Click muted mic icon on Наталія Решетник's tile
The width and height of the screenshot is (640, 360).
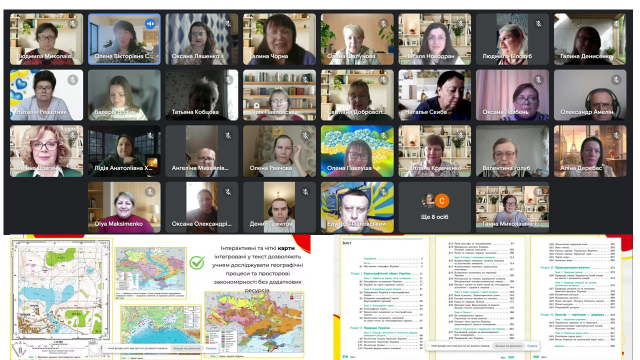73,80
